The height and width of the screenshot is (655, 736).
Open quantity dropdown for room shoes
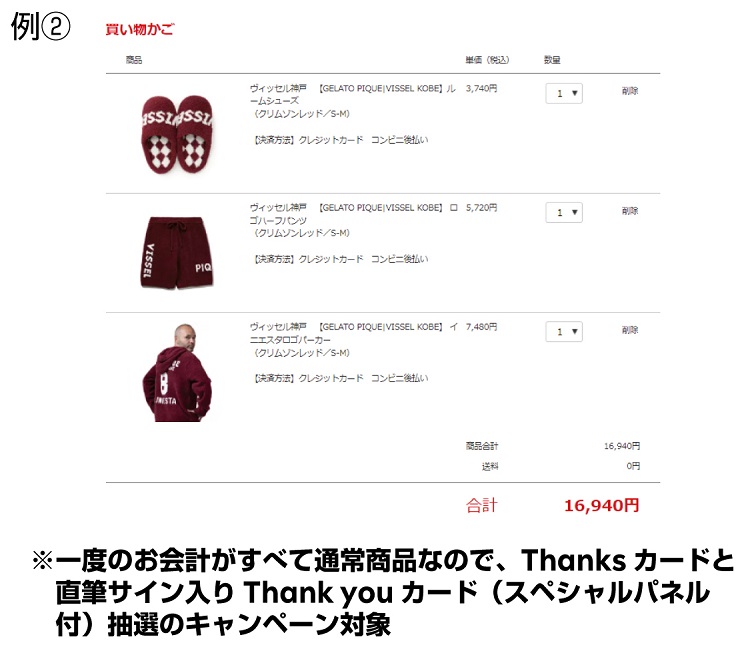pyautogui.click(x=564, y=93)
